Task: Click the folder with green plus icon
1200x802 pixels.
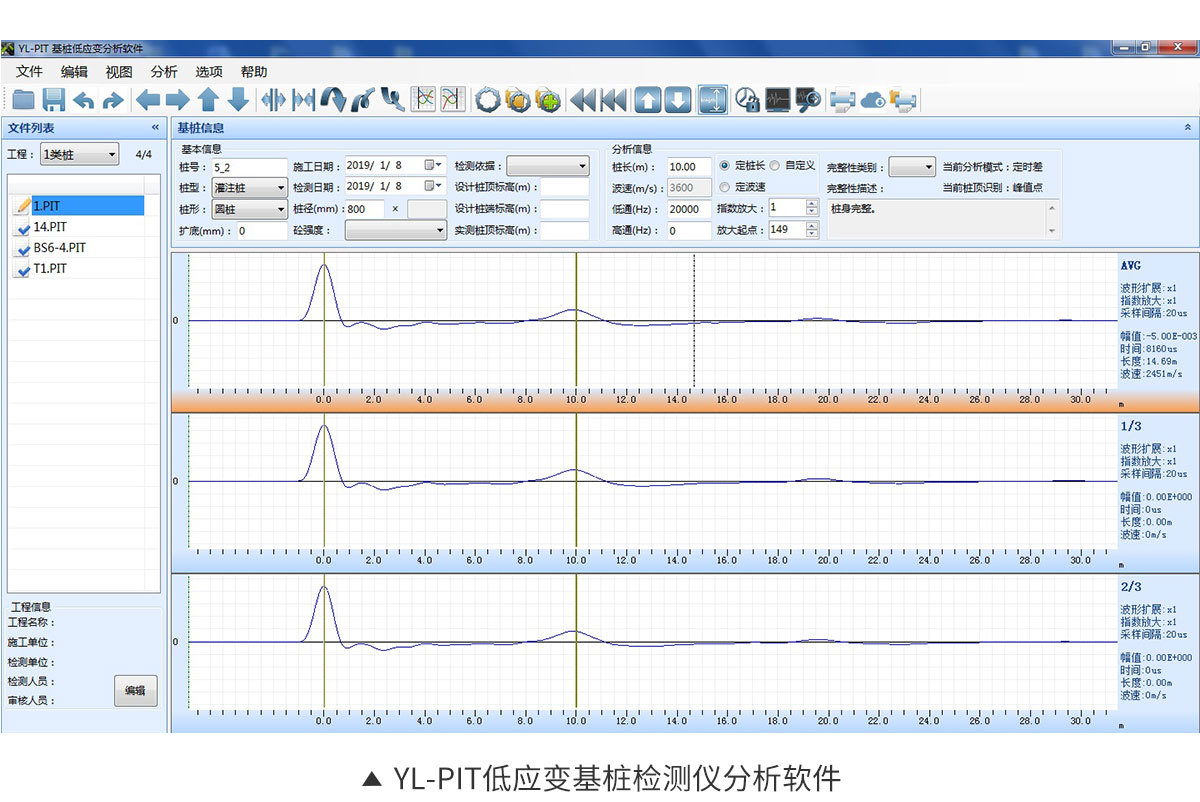Action: coord(547,99)
